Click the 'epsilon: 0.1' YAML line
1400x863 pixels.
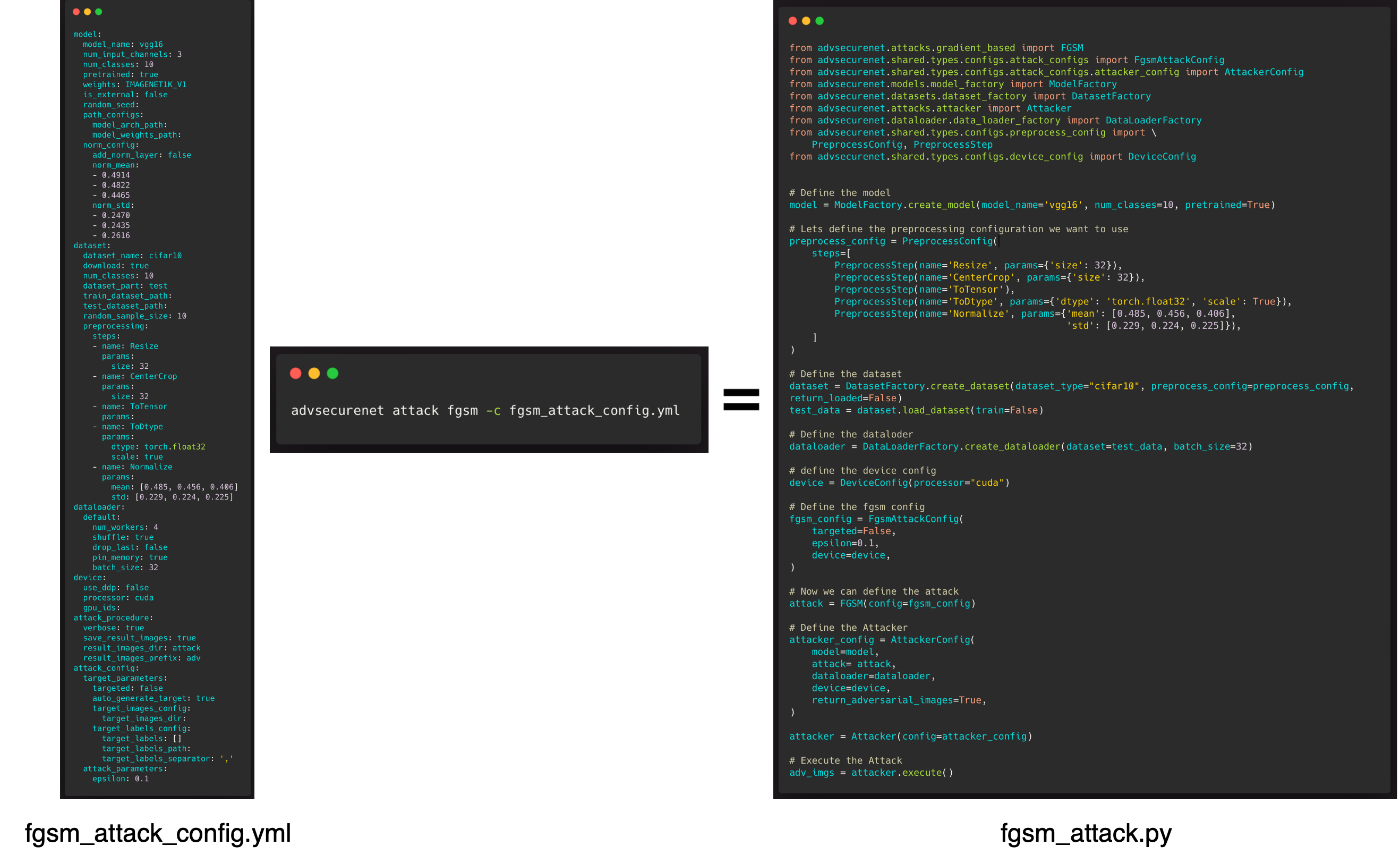click(121, 779)
